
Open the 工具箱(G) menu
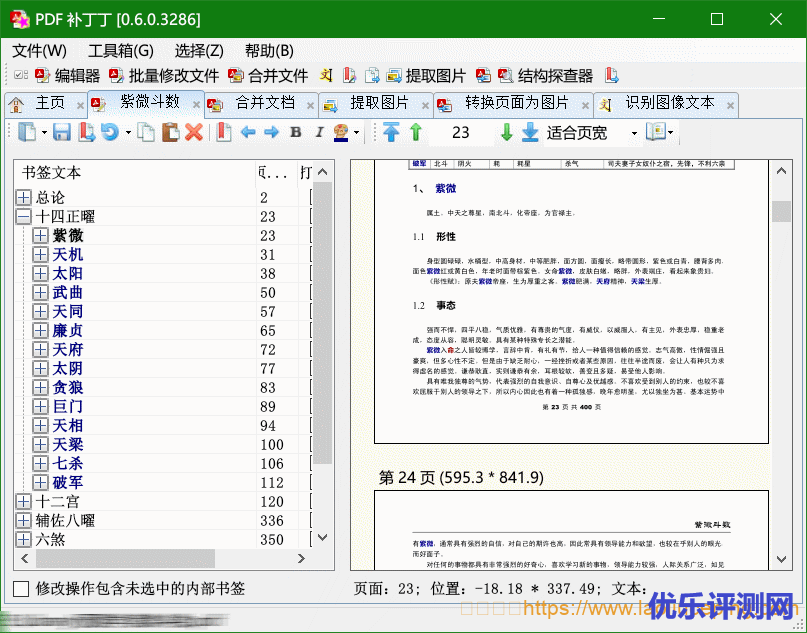click(x=120, y=51)
